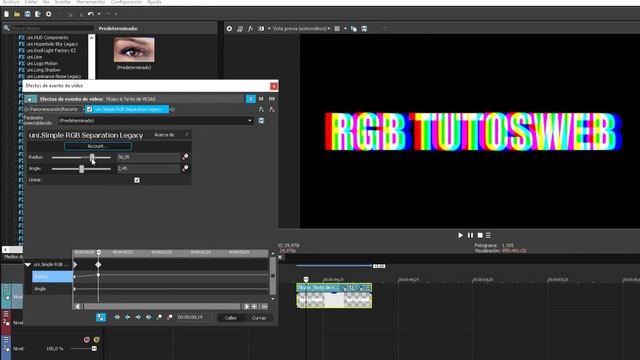Screen dimensions: 640x360
Task: Expand the overlays grid dropdown arrow
Action: 345,29
